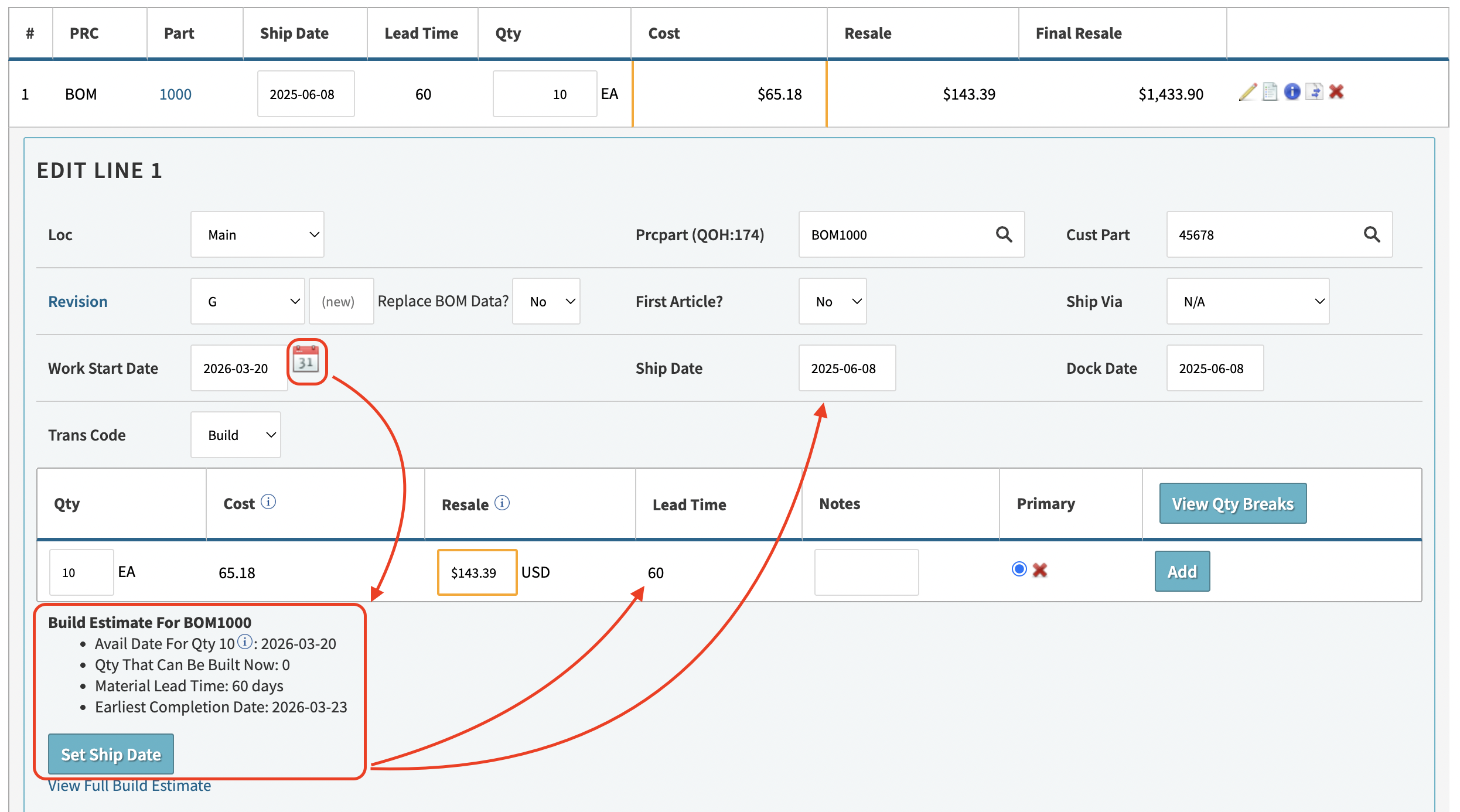1460x812 pixels.
Task: Delete line 1 using the top red X
Action: pyautogui.click(x=1336, y=92)
